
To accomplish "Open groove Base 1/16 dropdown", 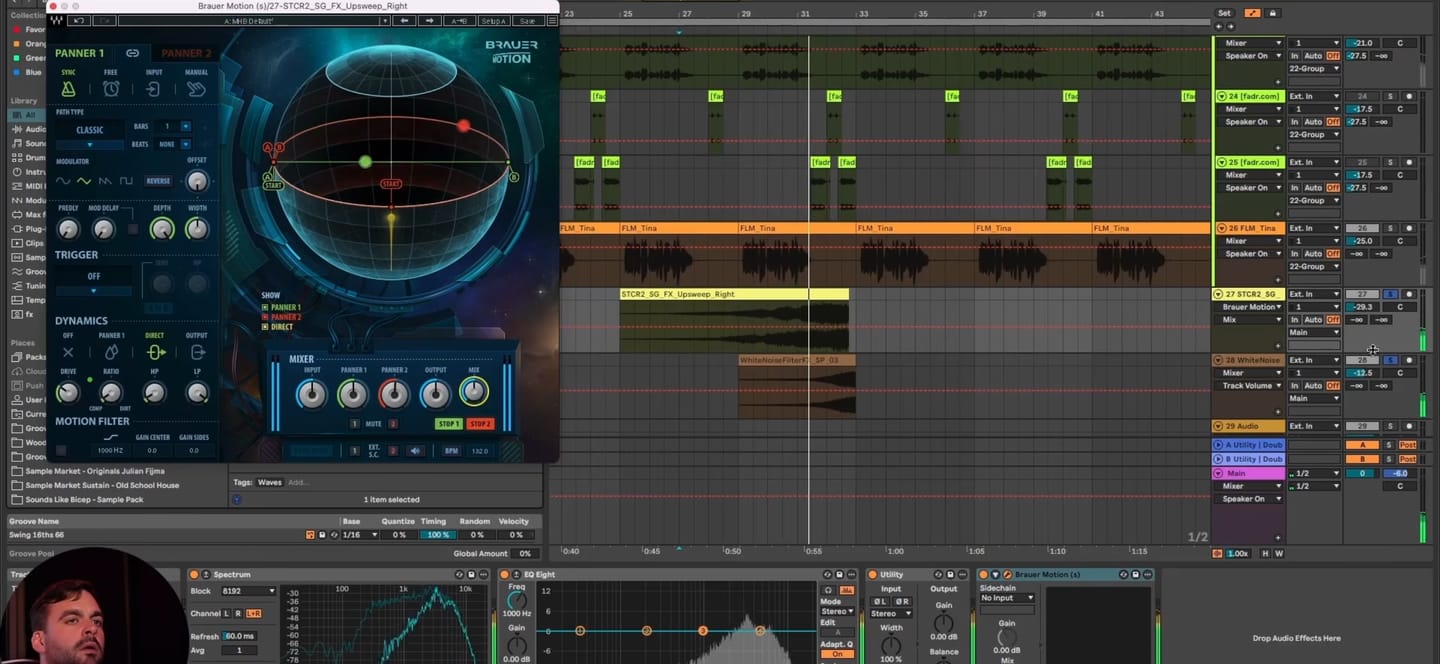I will pyautogui.click(x=360, y=535).
